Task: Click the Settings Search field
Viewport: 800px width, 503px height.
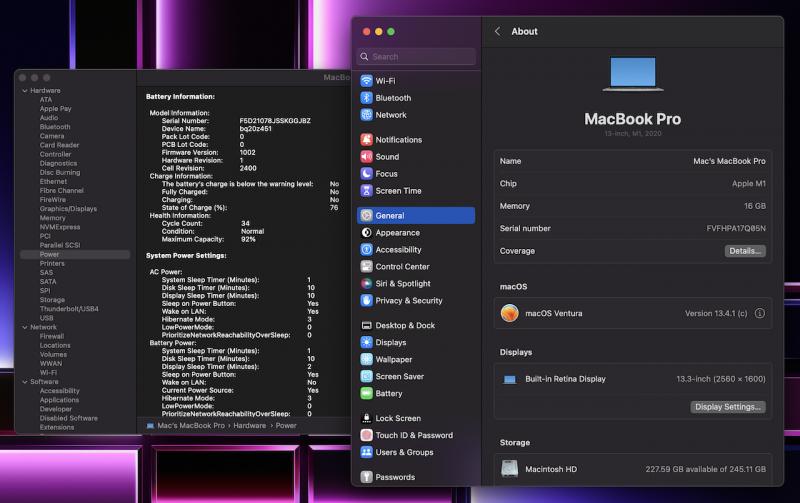Action: click(x=416, y=57)
